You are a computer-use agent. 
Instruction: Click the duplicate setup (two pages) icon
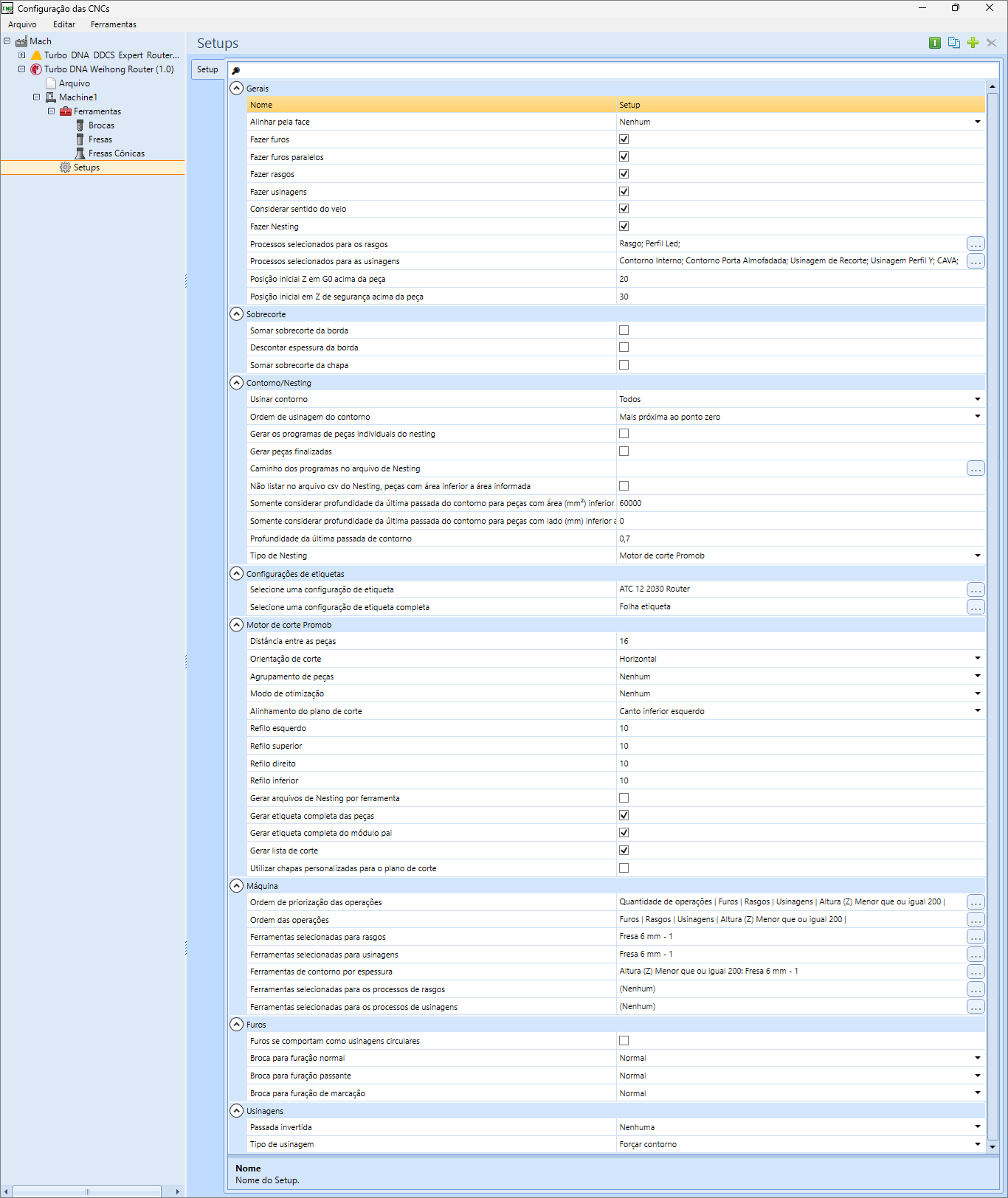(954, 43)
